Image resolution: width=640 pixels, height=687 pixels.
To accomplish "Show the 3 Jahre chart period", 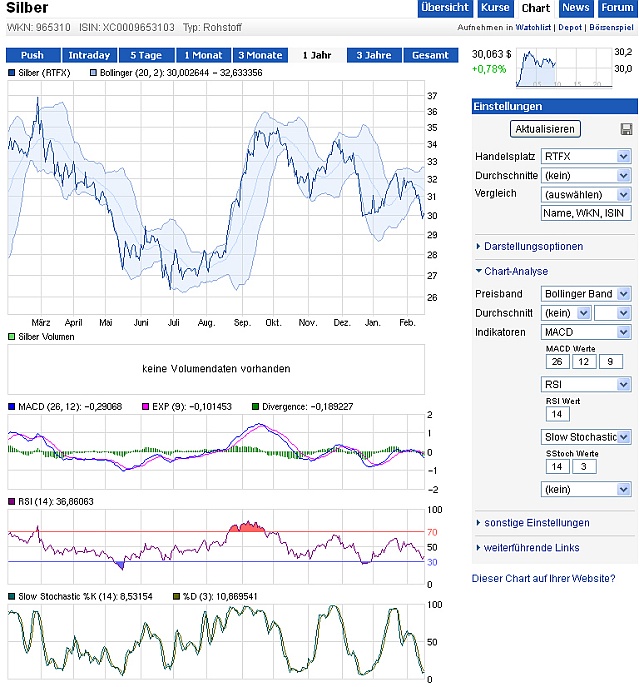I will tap(375, 55).
